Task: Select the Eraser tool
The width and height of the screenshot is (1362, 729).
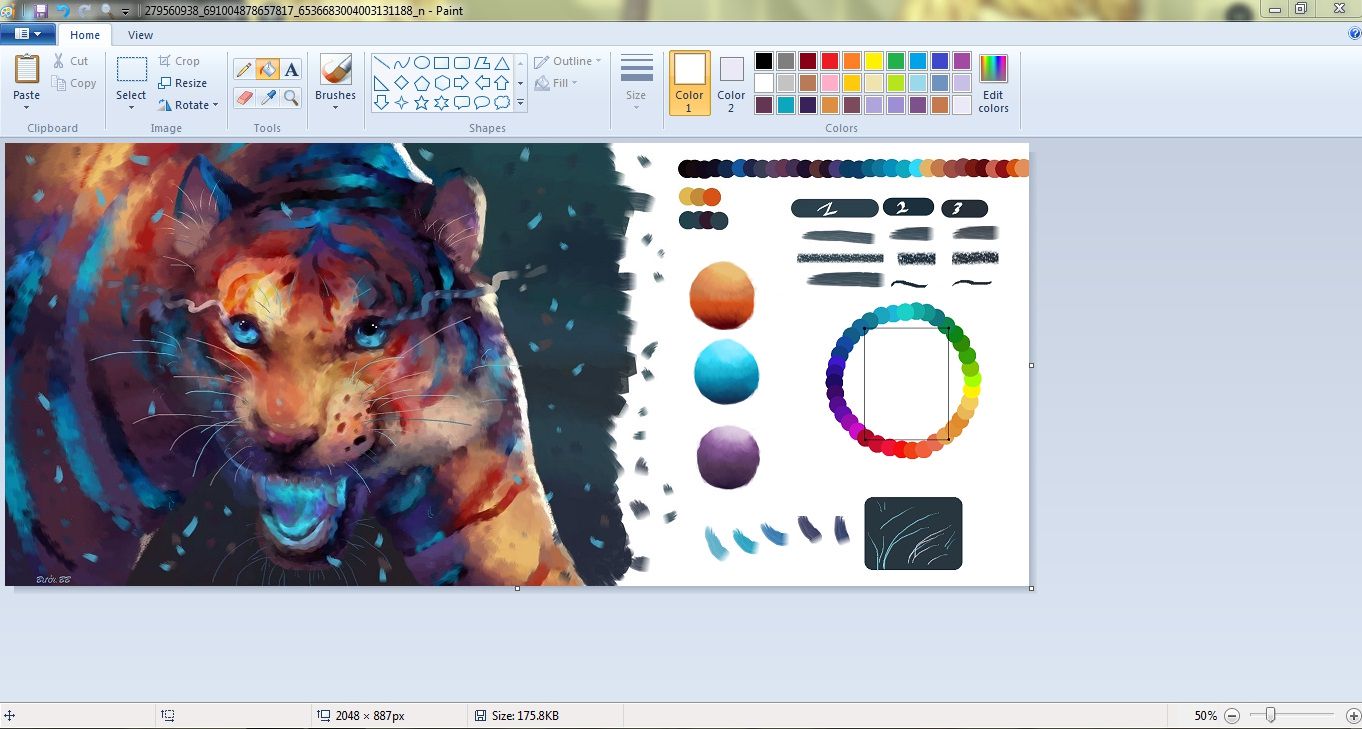Action: 243,97
